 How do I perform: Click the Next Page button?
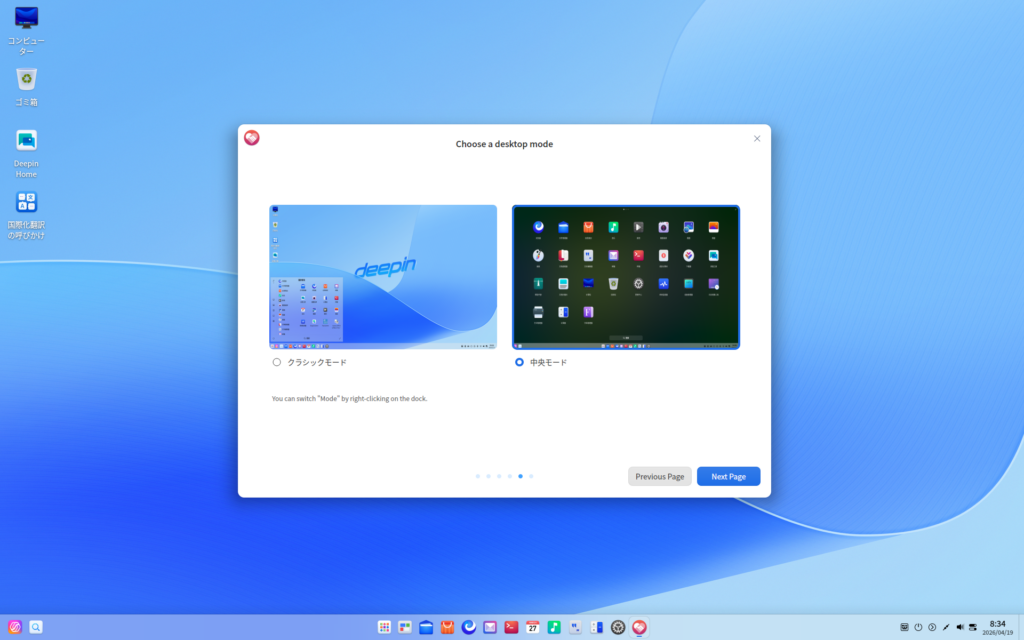point(728,476)
